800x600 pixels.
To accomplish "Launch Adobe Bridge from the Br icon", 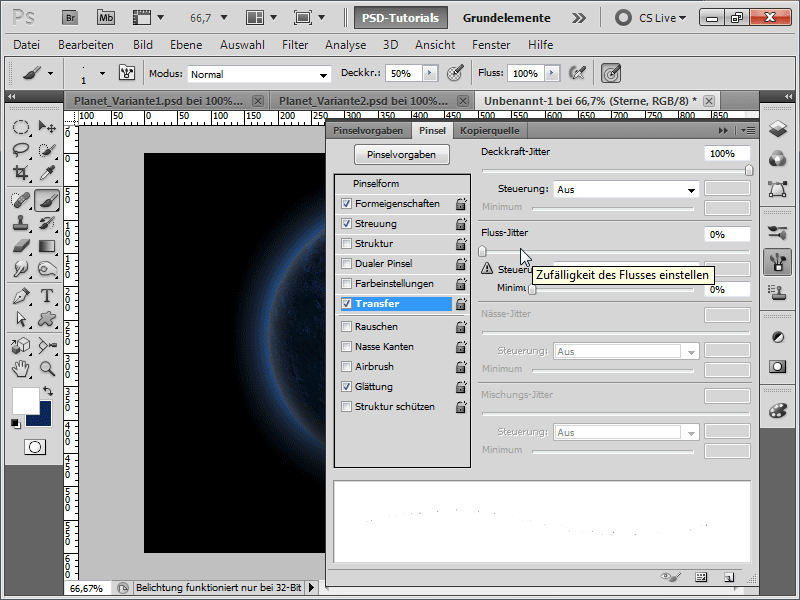I will [x=70, y=18].
